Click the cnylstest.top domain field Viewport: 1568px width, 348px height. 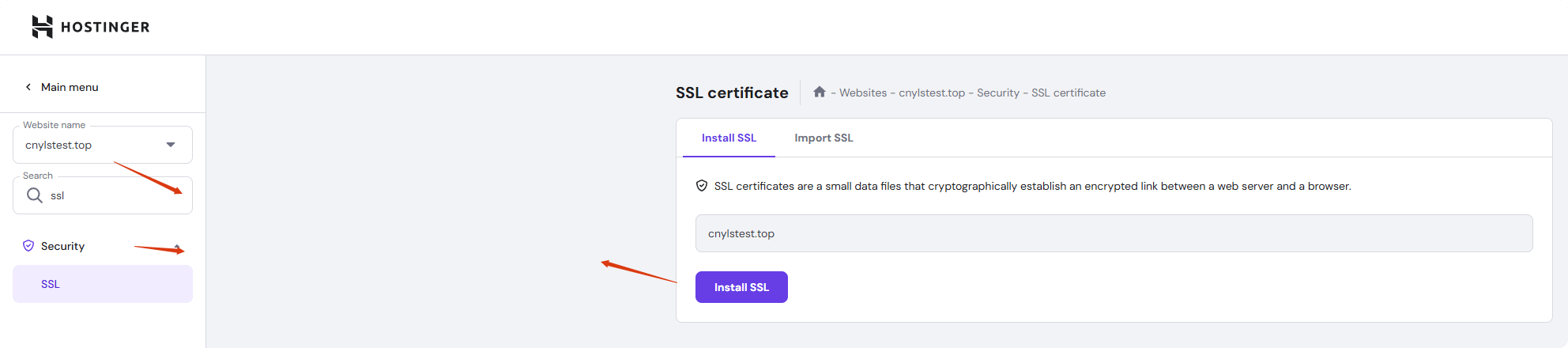1114,233
